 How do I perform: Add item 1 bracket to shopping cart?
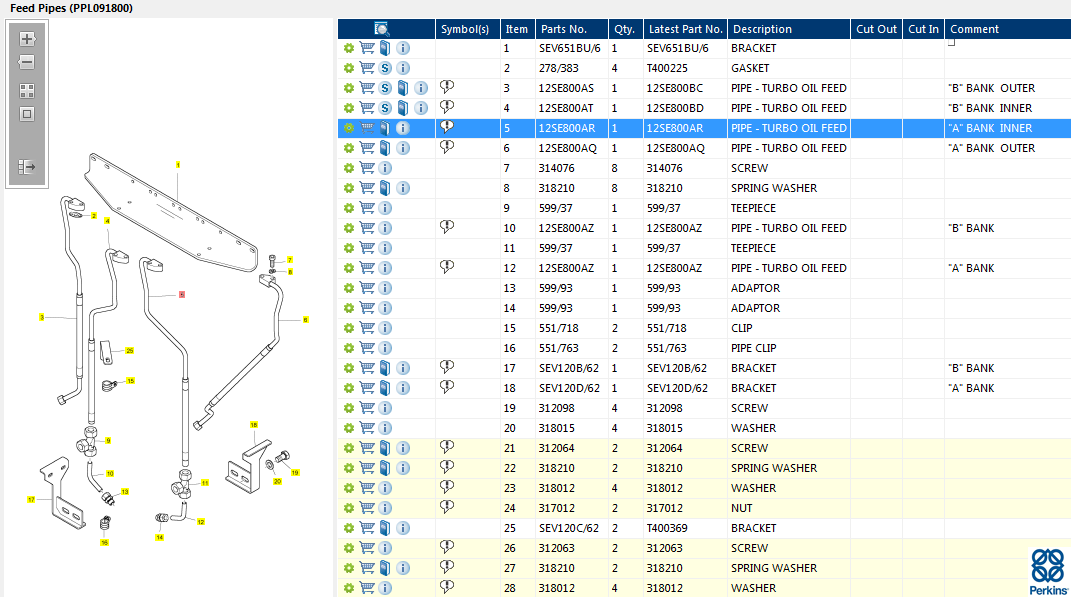click(367, 48)
